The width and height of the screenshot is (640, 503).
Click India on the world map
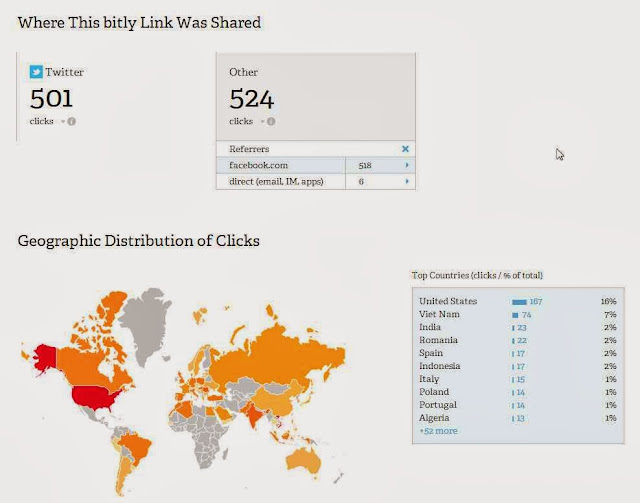tap(253, 414)
